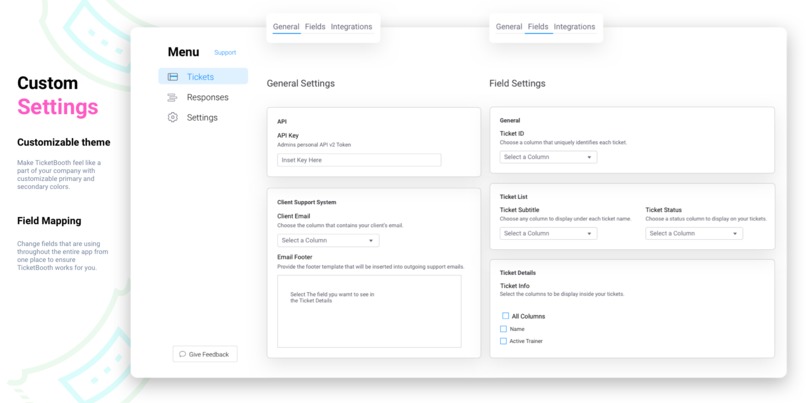
Task: Select the Integrations tab in the second tab bar
Action: pos(574,27)
